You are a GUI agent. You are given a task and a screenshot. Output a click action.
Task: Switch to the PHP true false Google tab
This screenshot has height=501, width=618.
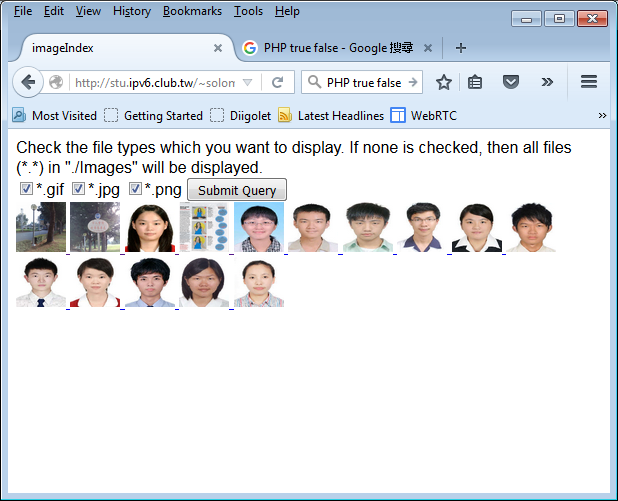[335, 48]
